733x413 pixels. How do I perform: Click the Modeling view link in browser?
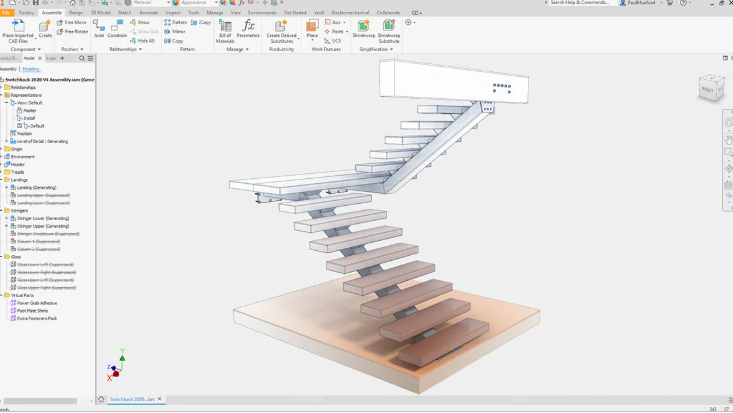(31, 69)
